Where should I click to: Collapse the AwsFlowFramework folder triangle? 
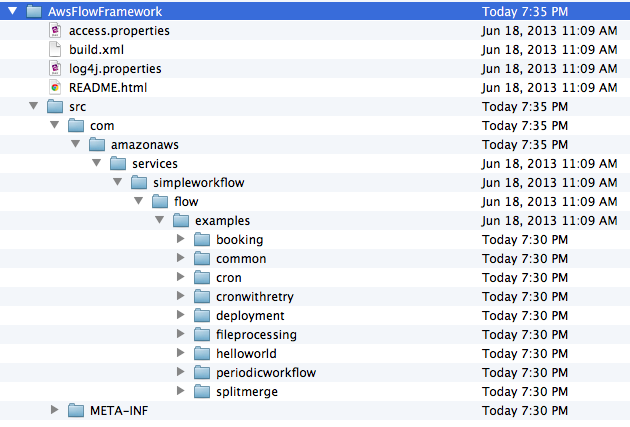[x=12, y=11]
